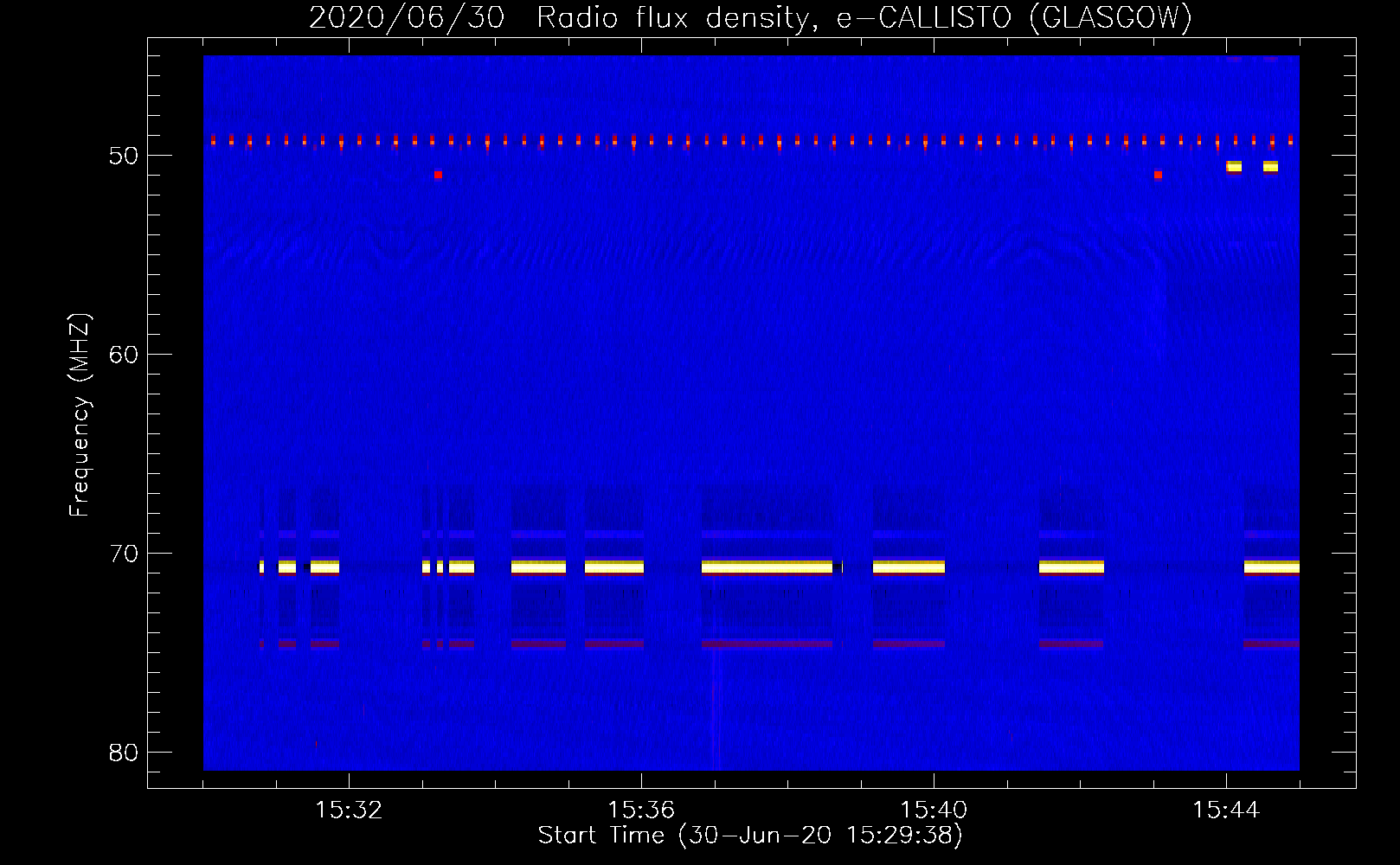Click the longest bright yellow band at 70.7 MHz
The image size is (1400, 865).
(x=767, y=567)
